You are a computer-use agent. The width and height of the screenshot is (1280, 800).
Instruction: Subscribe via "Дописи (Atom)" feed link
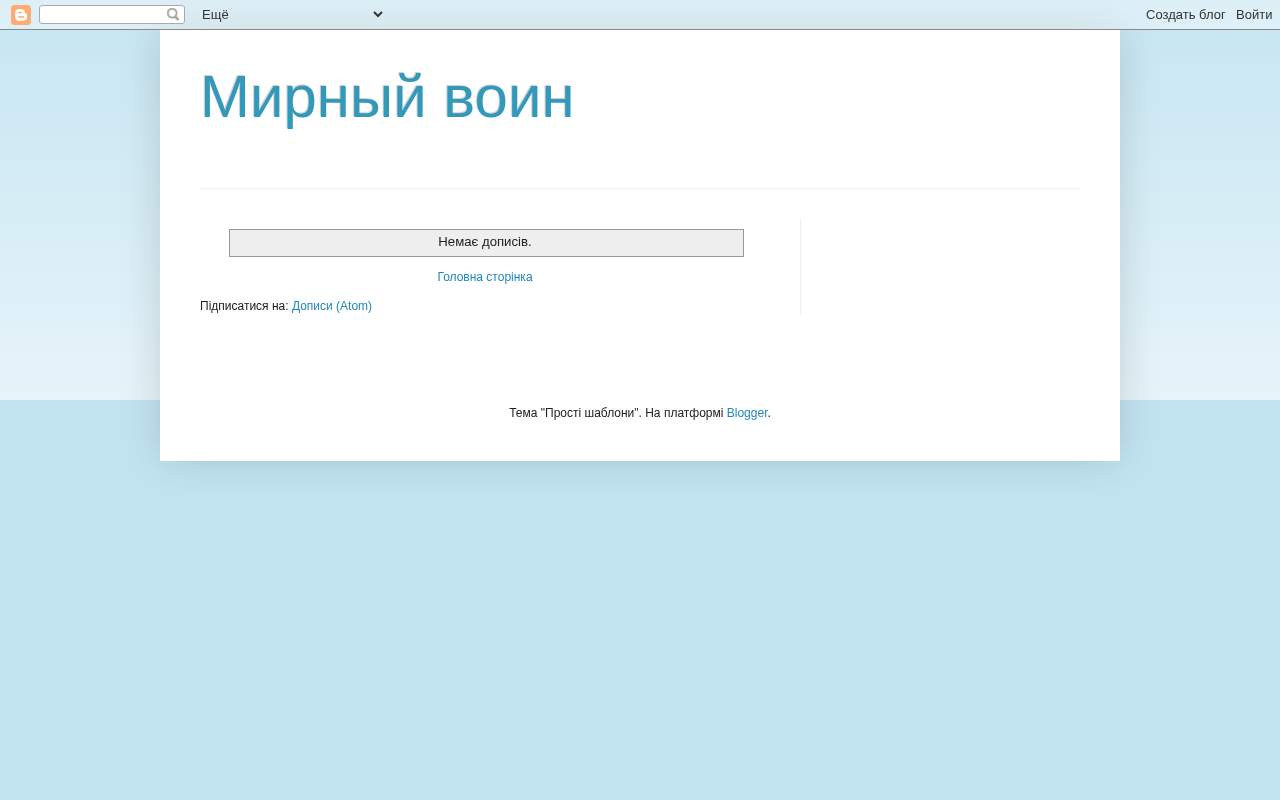(332, 306)
